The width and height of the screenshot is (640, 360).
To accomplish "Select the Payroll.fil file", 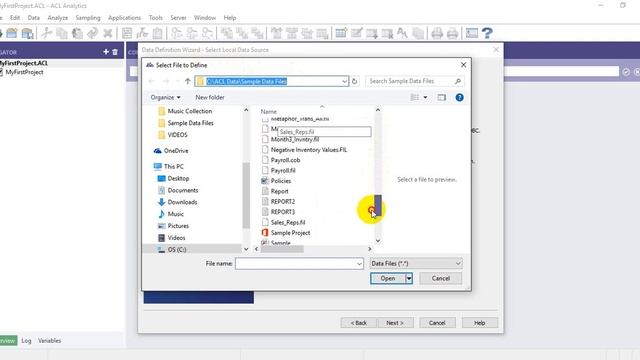I will tap(283, 170).
